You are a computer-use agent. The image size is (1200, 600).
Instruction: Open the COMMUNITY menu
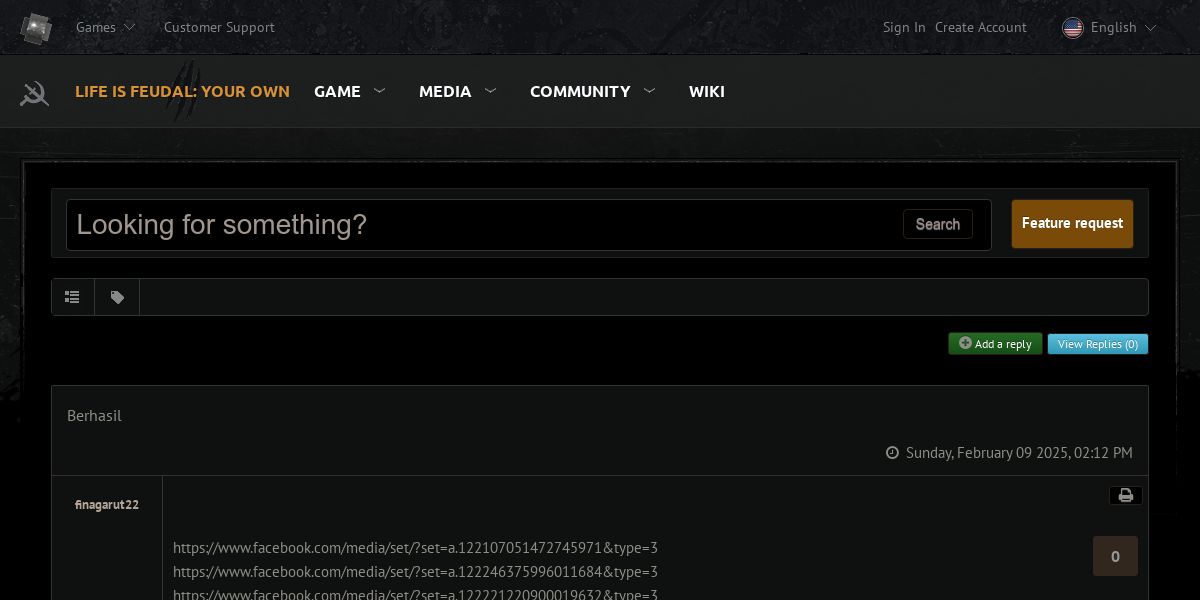580,91
